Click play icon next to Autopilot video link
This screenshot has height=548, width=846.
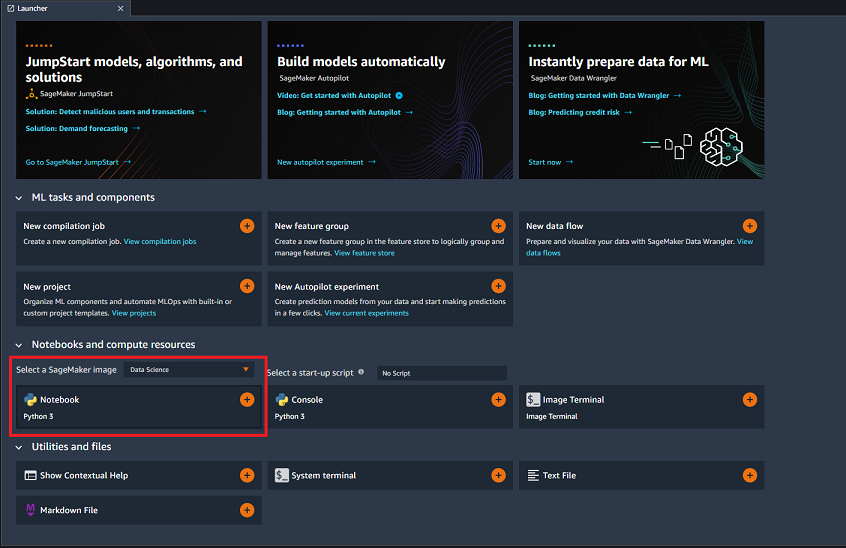(x=399, y=95)
